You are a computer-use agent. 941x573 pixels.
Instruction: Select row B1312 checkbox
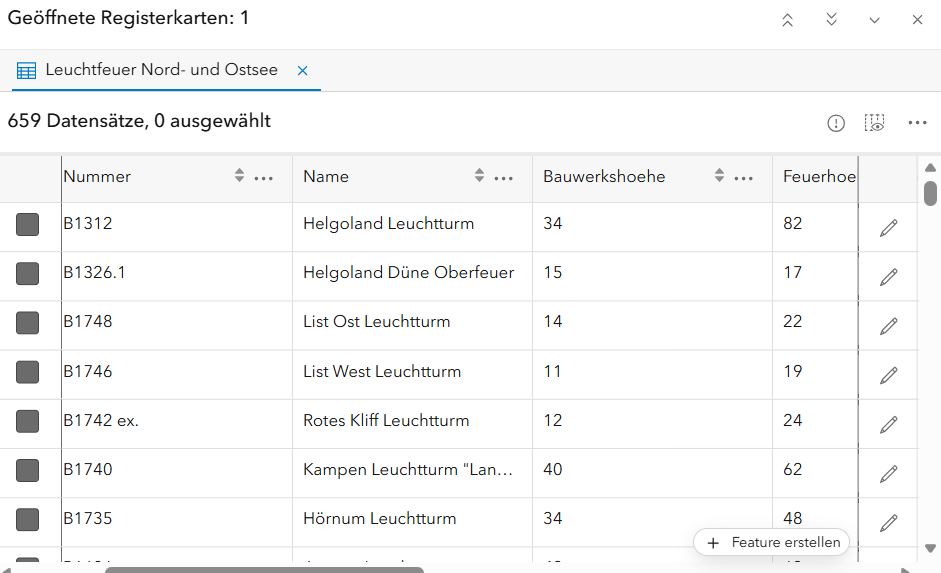point(28,224)
